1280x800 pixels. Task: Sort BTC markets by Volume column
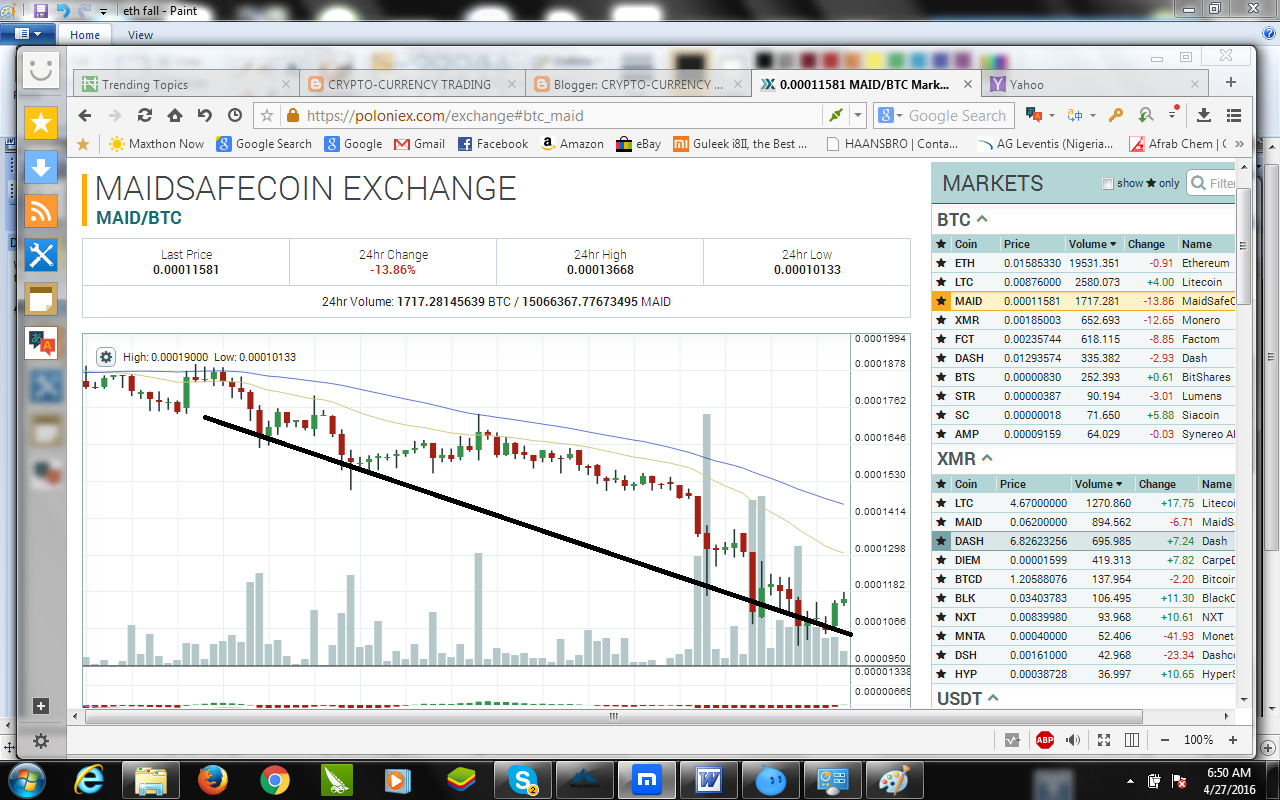pos(1092,244)
